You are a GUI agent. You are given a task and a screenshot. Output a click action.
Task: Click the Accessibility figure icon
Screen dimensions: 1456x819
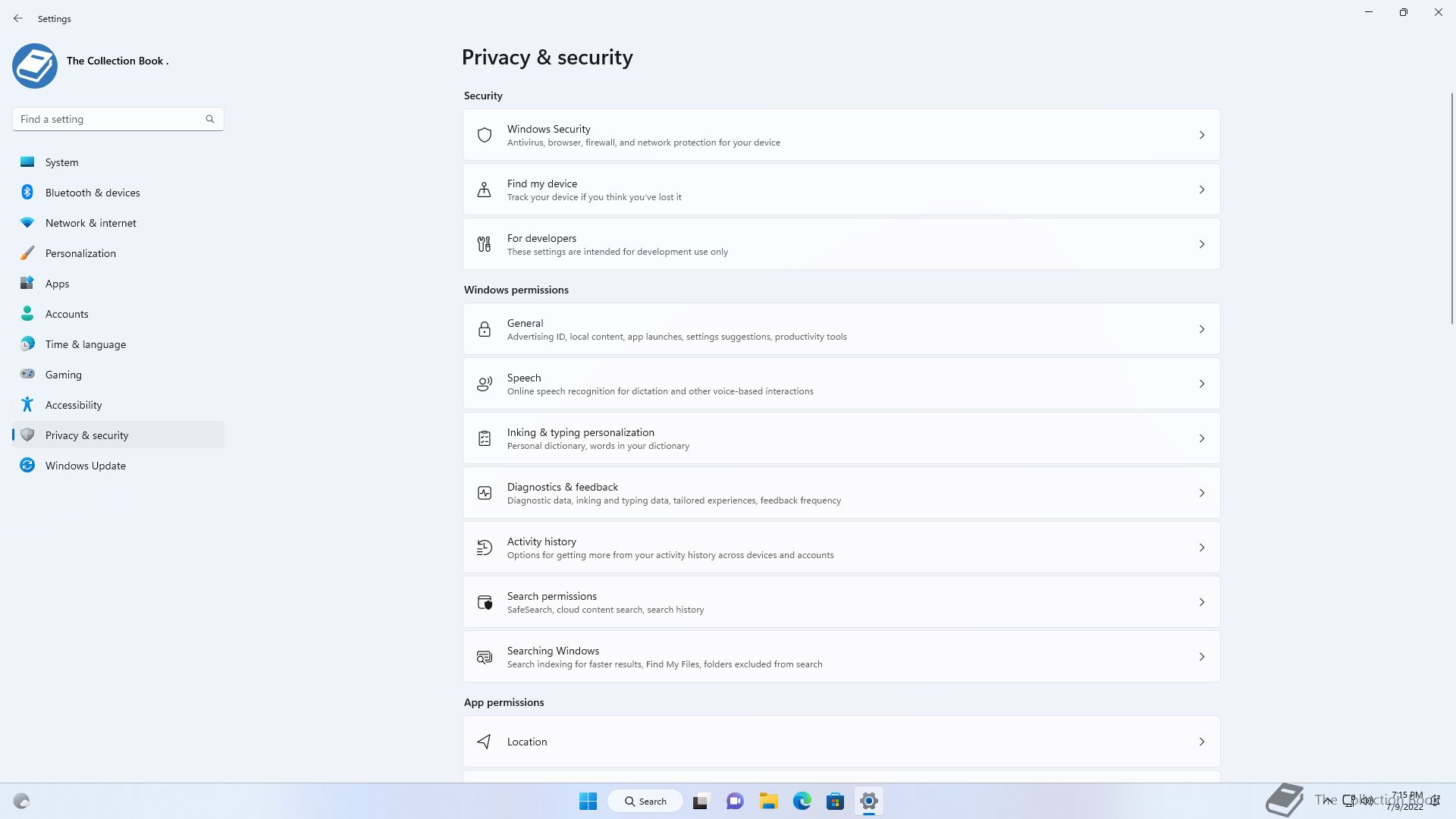tap(27, 404)
